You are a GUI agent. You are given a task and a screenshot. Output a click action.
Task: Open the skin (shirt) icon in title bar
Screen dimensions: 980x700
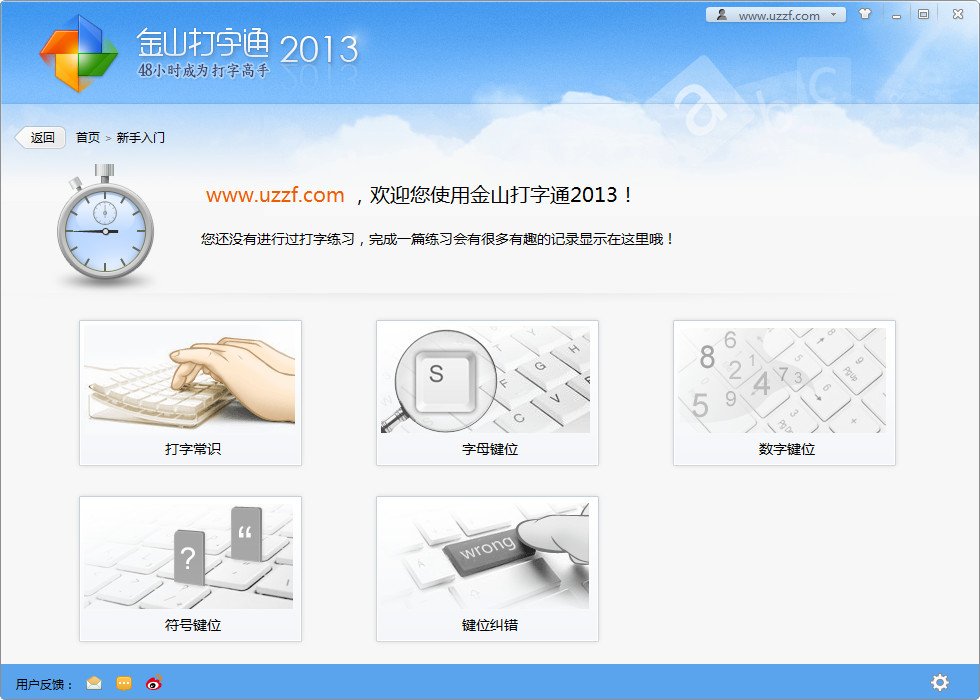865,14
